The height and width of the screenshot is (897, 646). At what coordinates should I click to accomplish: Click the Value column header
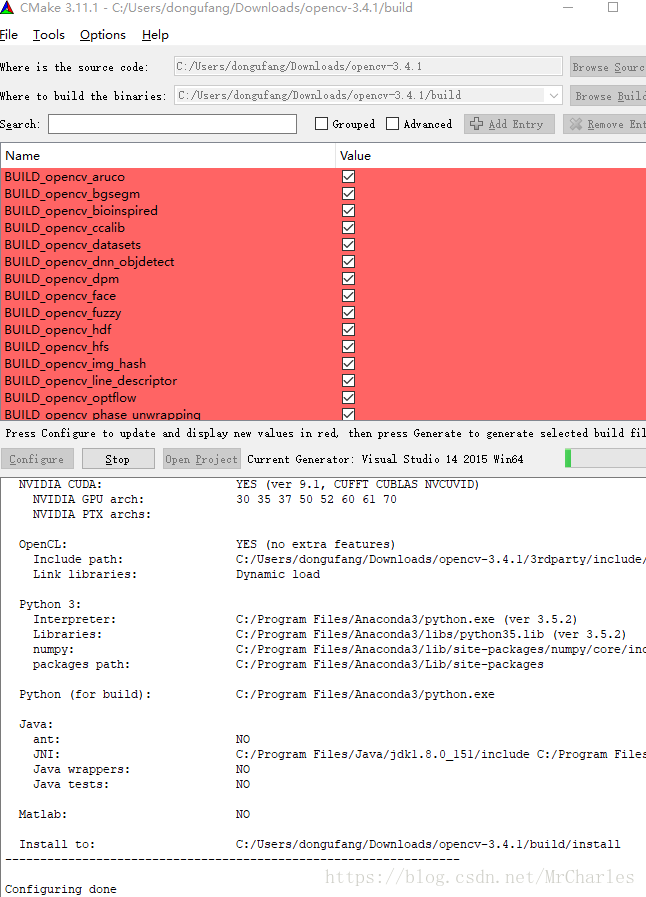click(x=491, y=156)
